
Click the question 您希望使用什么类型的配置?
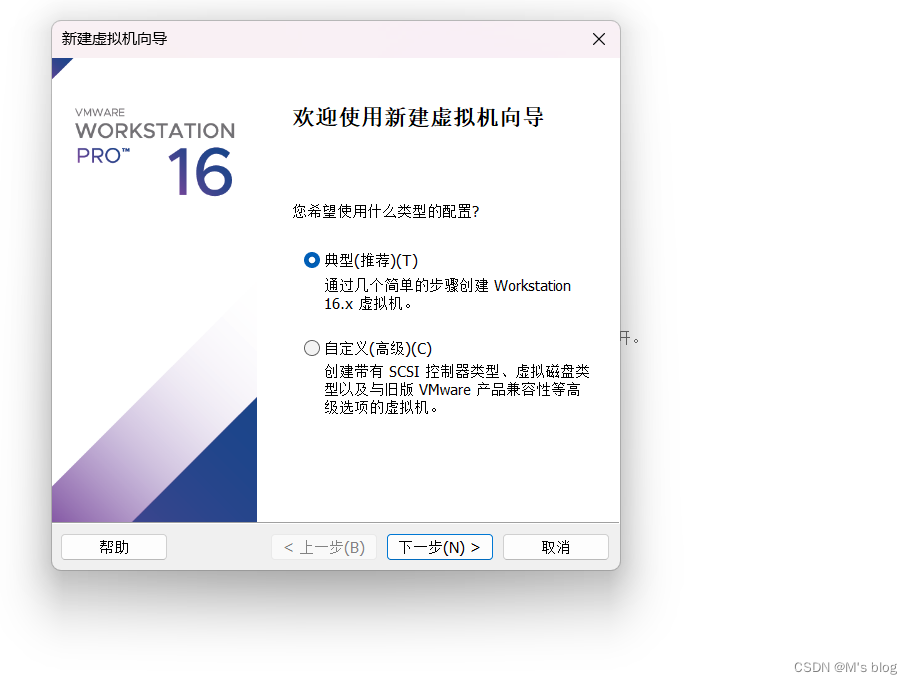click(386, 211)
